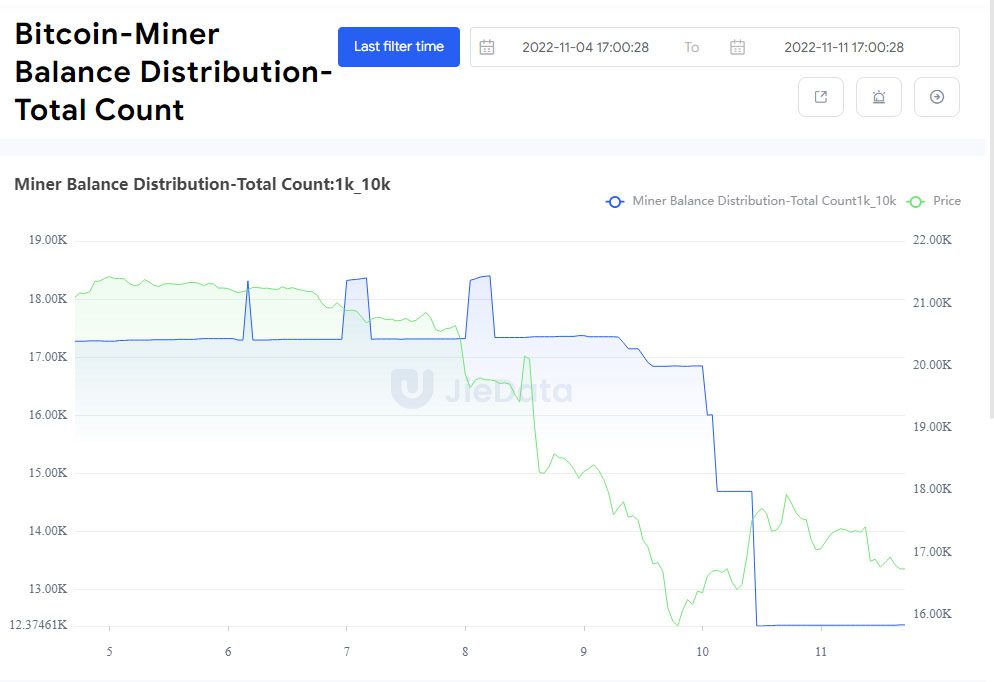Click x-axis label 11

tap(821, 652)
